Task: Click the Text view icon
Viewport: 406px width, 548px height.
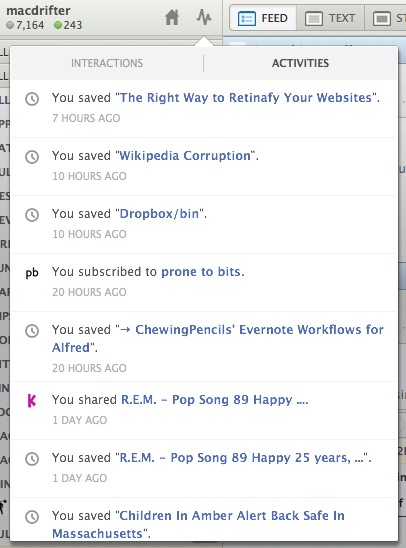Action: (x=314, y=19)
